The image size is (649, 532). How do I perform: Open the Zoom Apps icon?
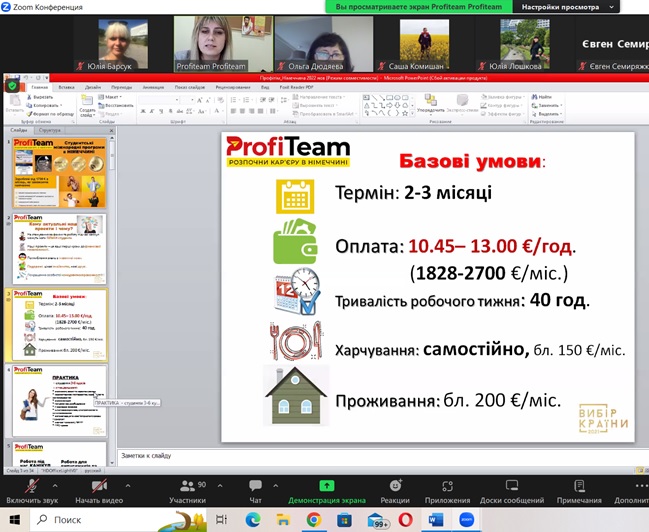pos(447,486)
